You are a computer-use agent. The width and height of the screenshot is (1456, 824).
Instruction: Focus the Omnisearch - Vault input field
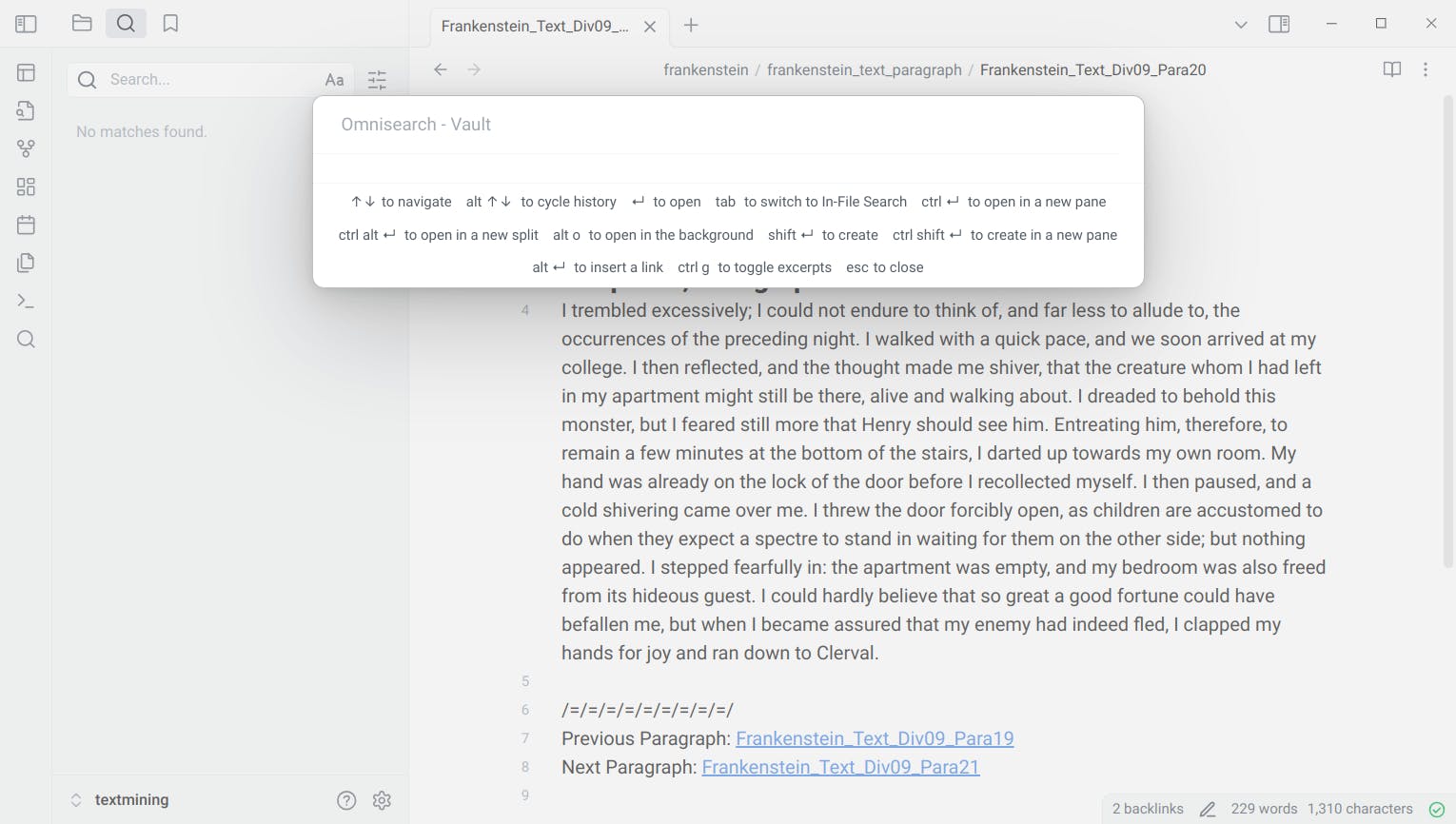728,125
